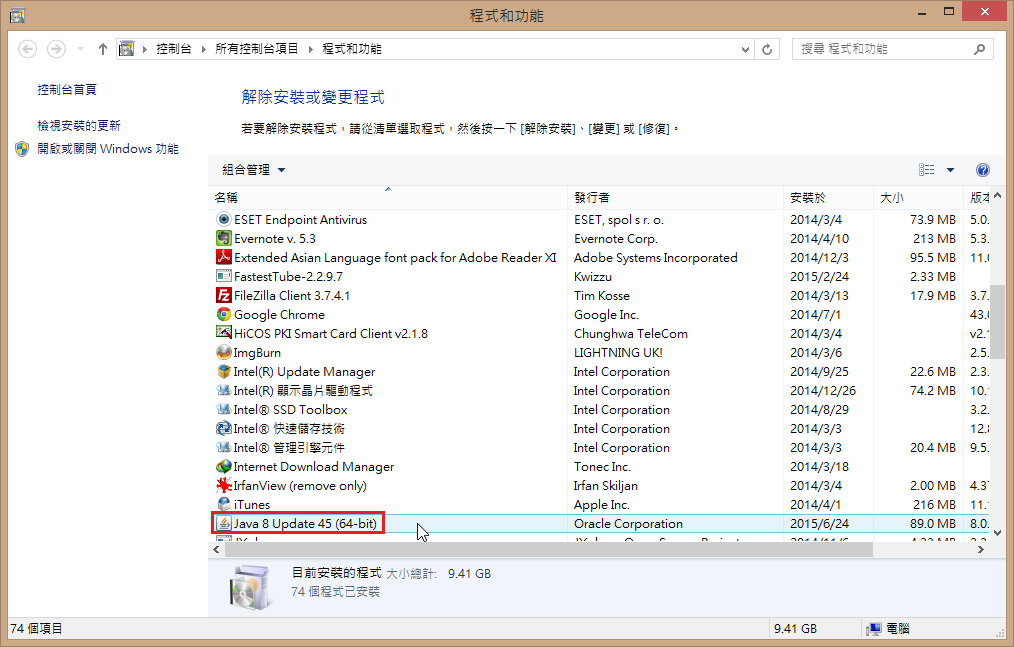Viewport: 1014px width, 647px height.
Task: Select install date 2015/6/24
Action: click(819, 523)
